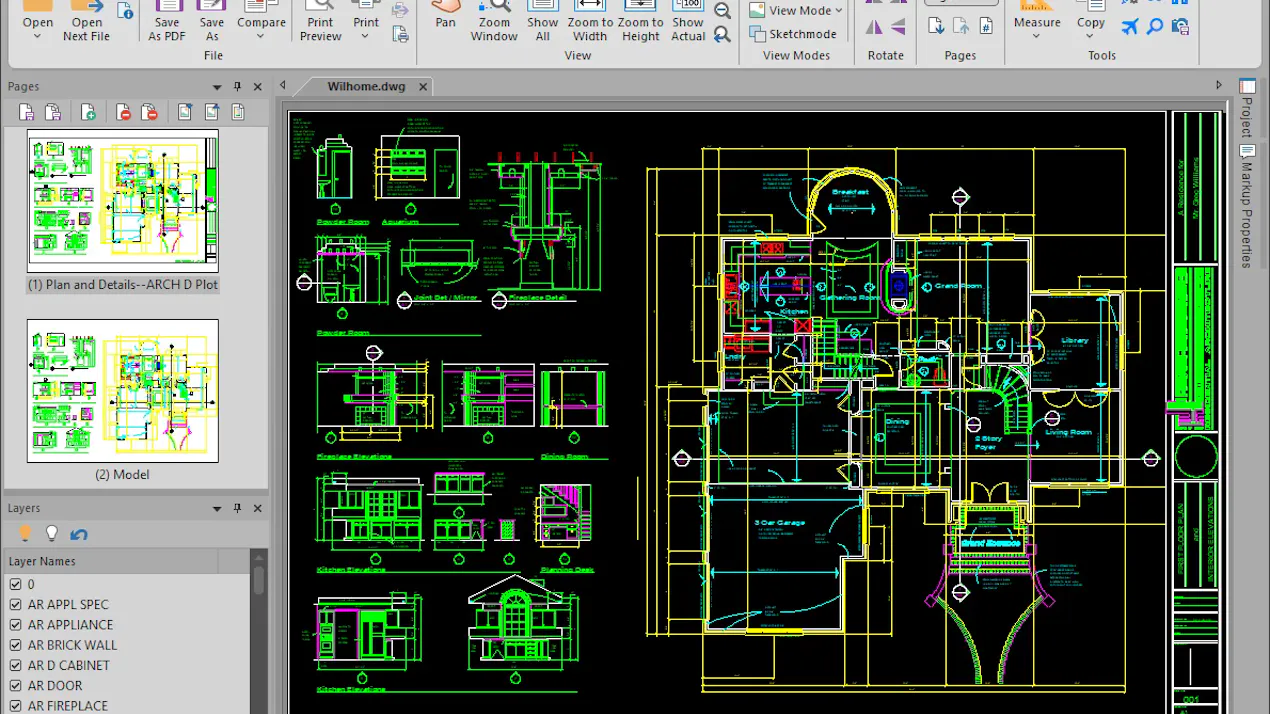Toggle Sketchmode in View Modes
The width and height of the screenshot is (1270, 714).
[x=793, y=34]
